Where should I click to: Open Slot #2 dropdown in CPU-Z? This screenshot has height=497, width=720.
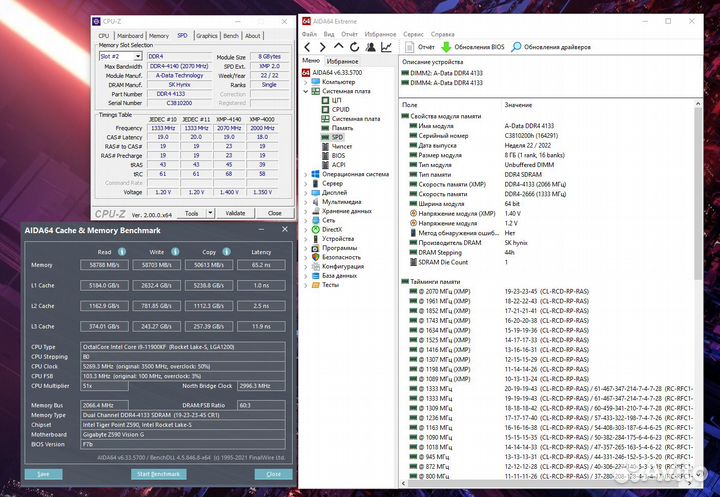(x=137, y=56)
